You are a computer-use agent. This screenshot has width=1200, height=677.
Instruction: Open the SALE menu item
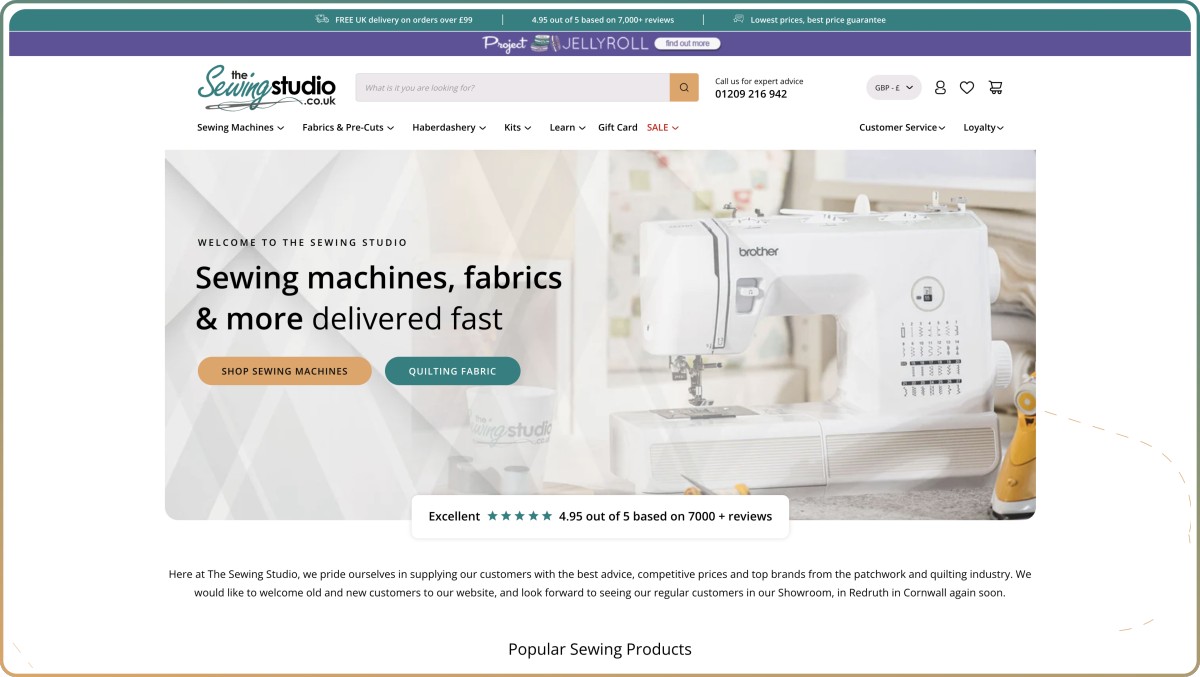point(659,127)
